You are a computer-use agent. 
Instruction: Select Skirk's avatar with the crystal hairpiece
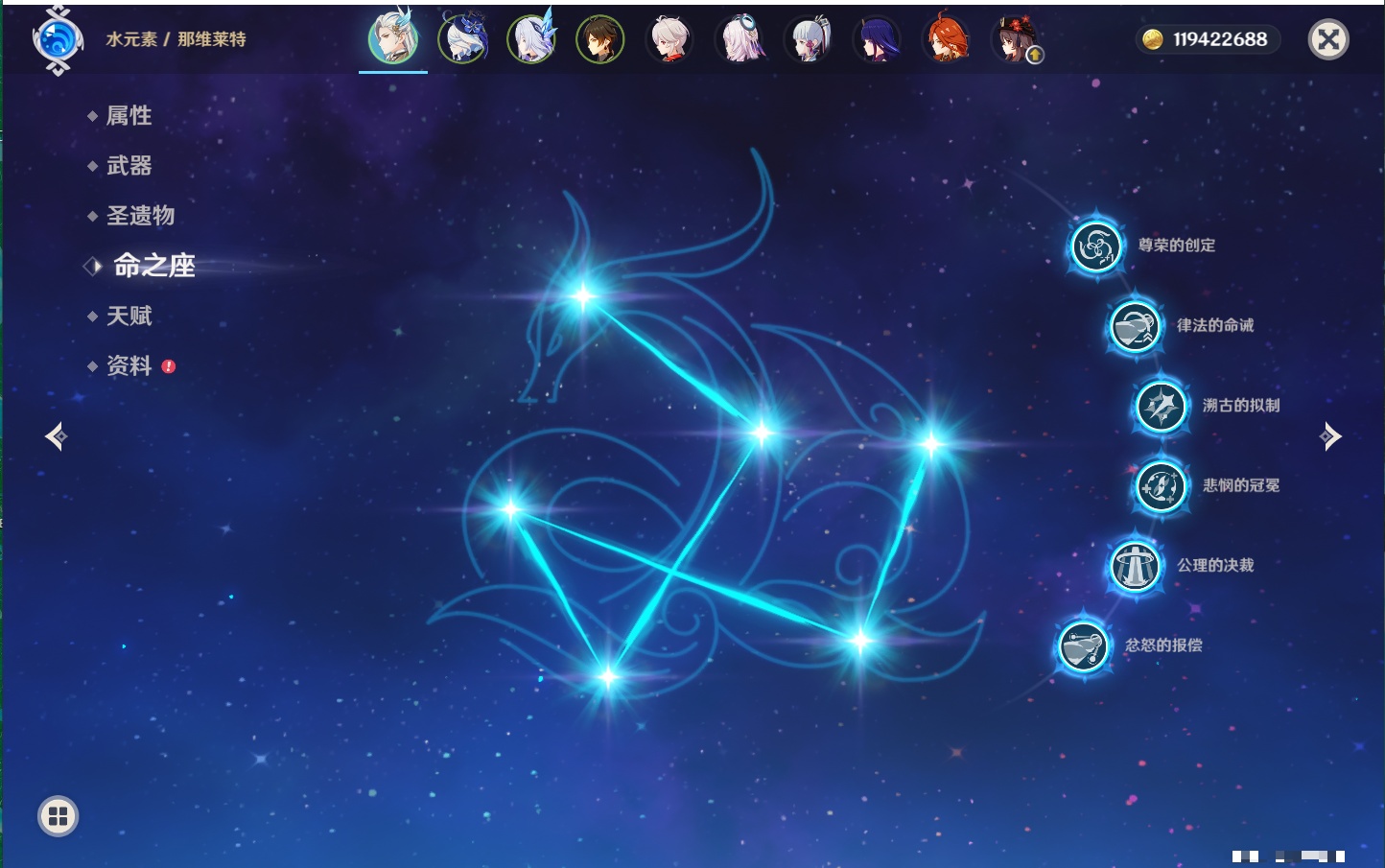[x=531, y=39]
